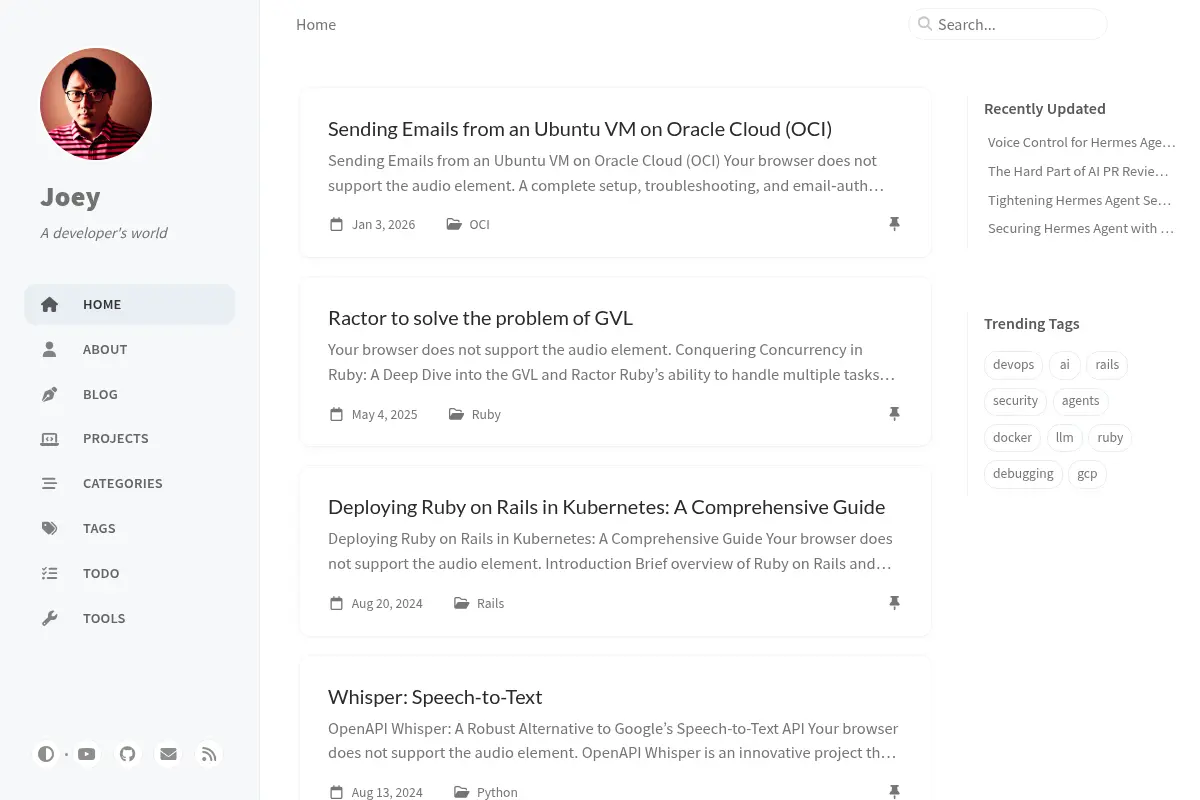1200x800 pixels.
Task: Open the GitHub profile icon
Action: 127,754
